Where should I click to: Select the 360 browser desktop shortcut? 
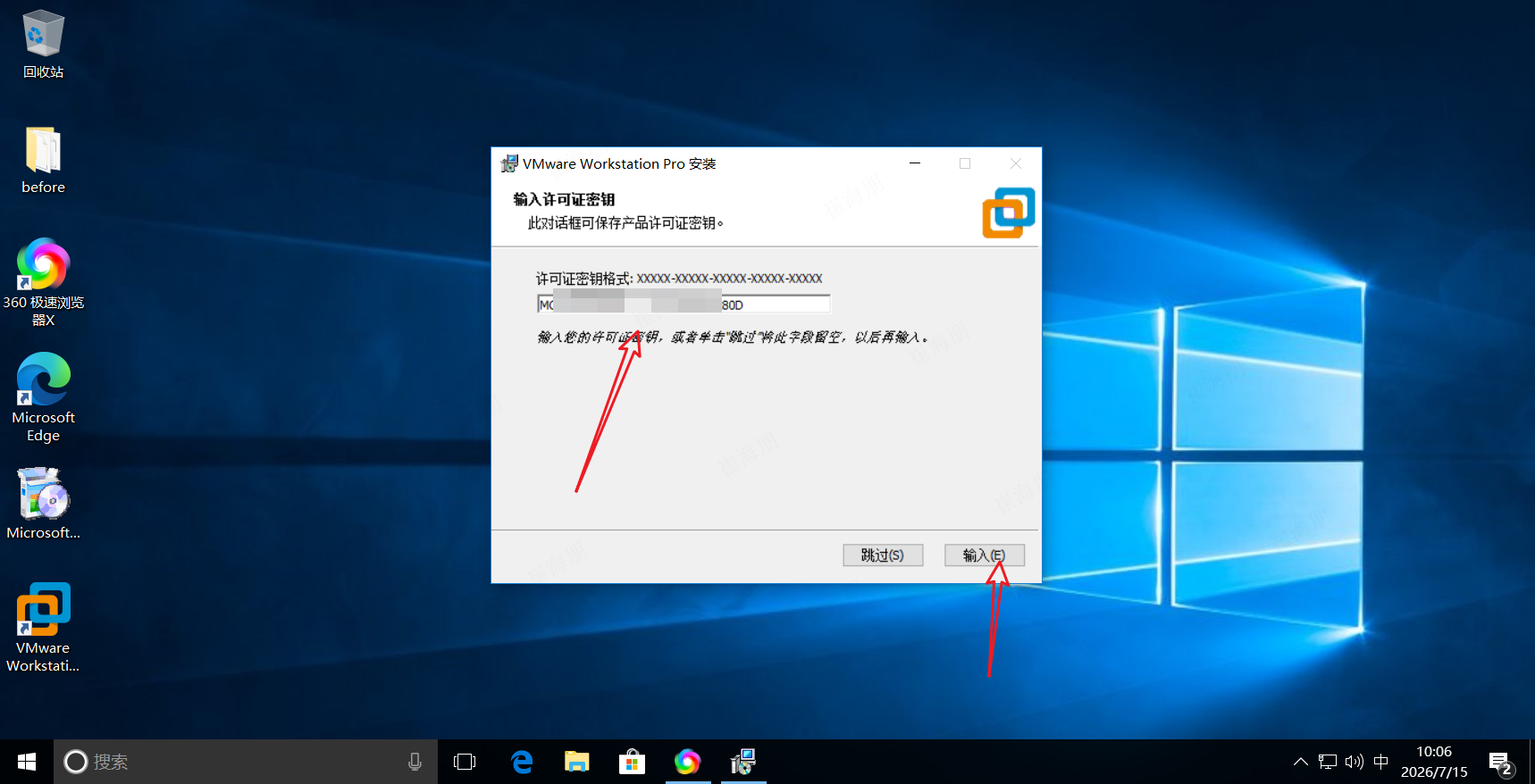[x=43, y=282]
